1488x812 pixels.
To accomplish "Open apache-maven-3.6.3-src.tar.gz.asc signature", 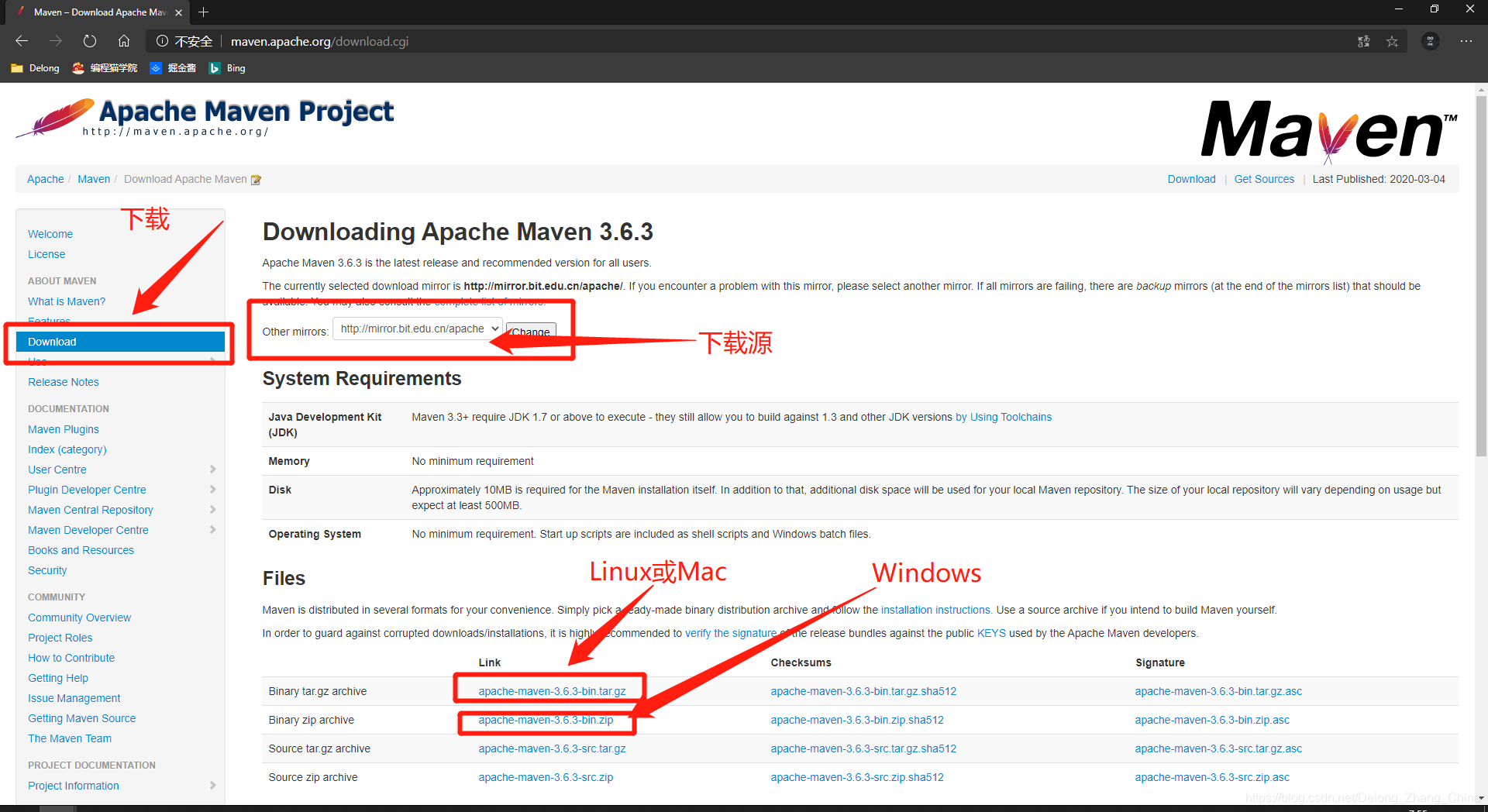I will click(x=1218, y=748).
